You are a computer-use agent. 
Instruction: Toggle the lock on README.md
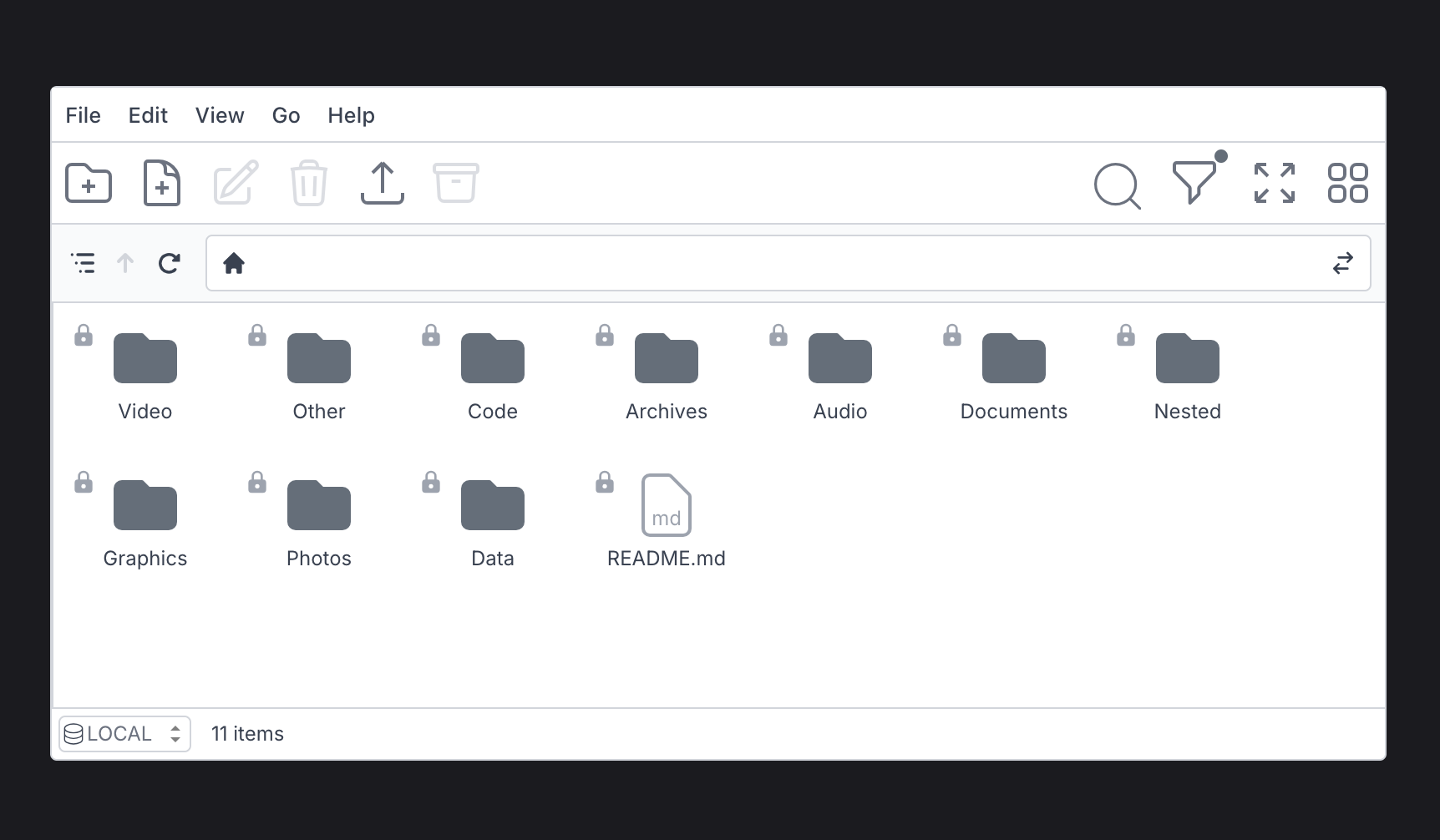click(604, 482)
